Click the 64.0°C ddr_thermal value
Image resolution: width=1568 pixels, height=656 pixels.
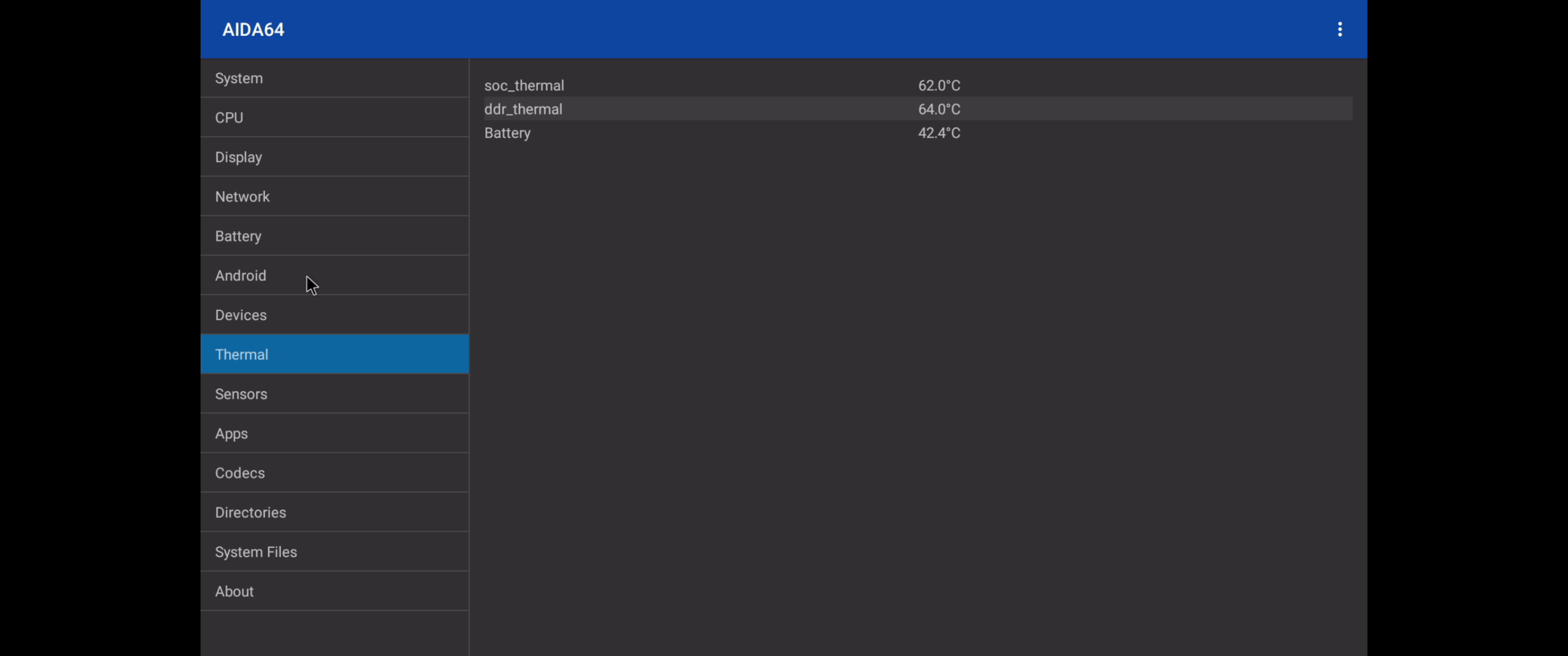click(939, 109)
